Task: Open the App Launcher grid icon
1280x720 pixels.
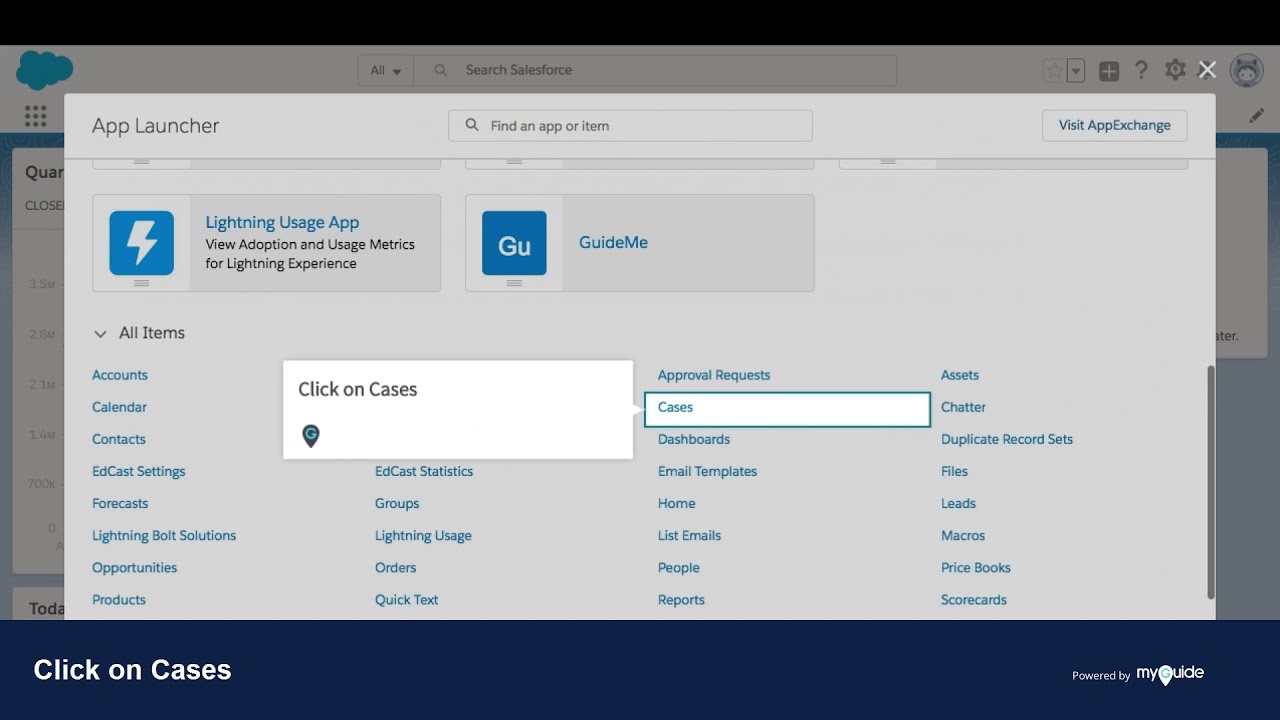Action: coord(36,116)
